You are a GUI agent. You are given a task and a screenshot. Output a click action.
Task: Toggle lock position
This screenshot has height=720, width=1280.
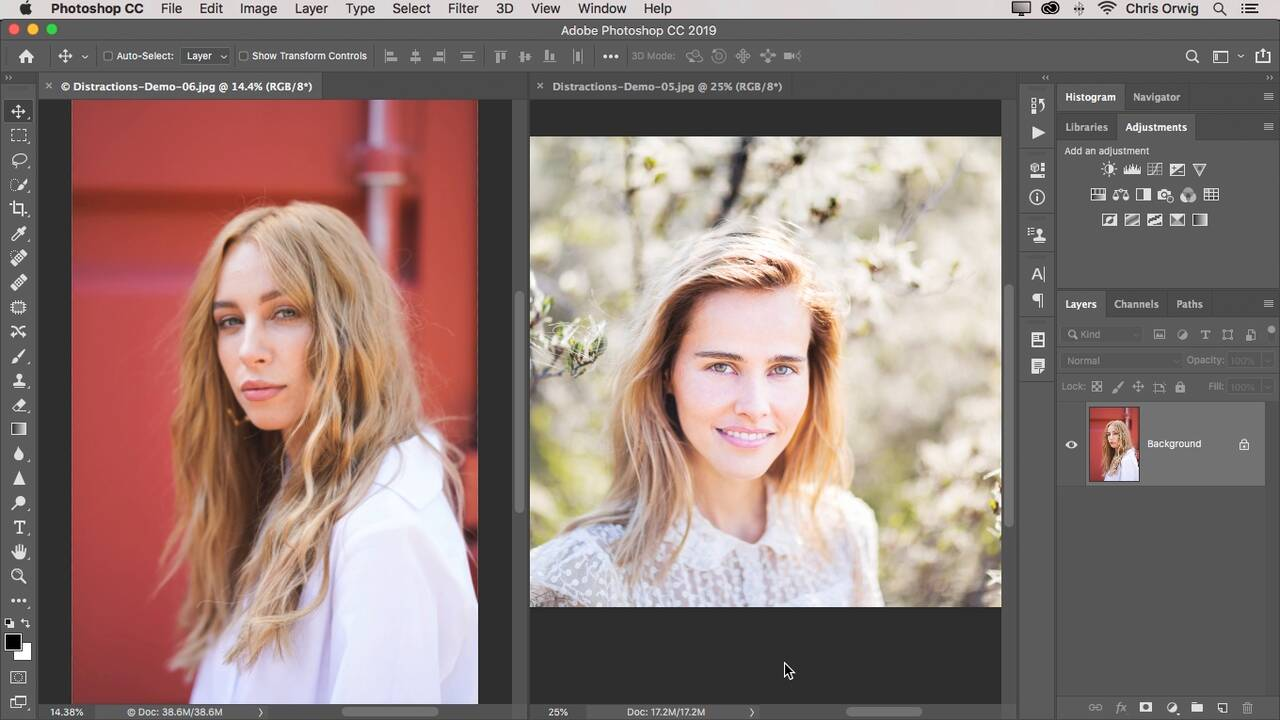click(x=1139, y=387)
